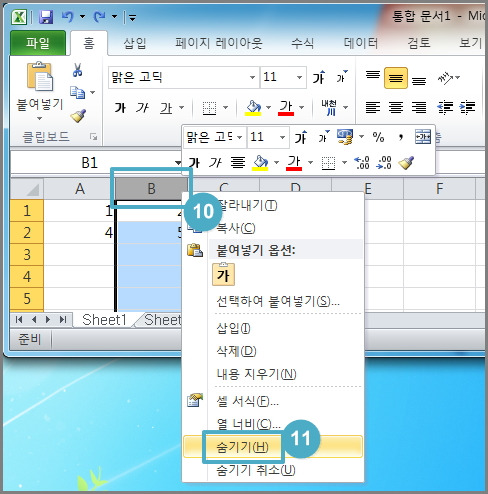Open the Sheet1 worksheet tab
Viewport: 488px width, 494px height.
[x=104, y=320]
